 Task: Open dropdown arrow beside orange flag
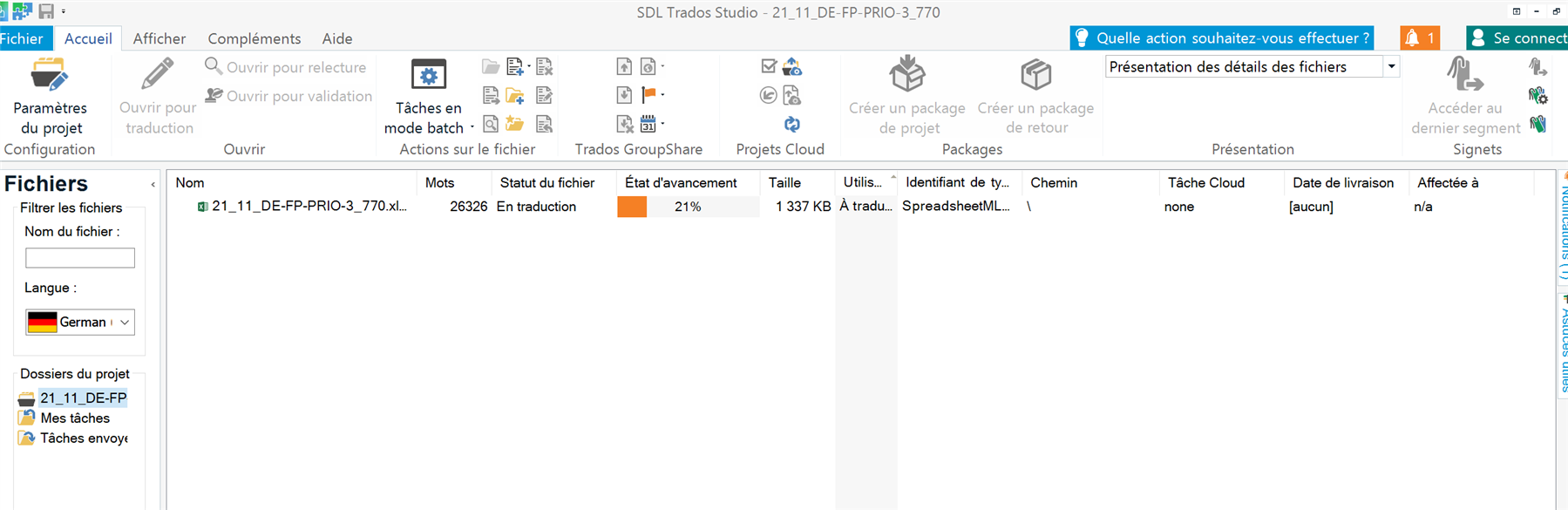(x=662, y=94)
